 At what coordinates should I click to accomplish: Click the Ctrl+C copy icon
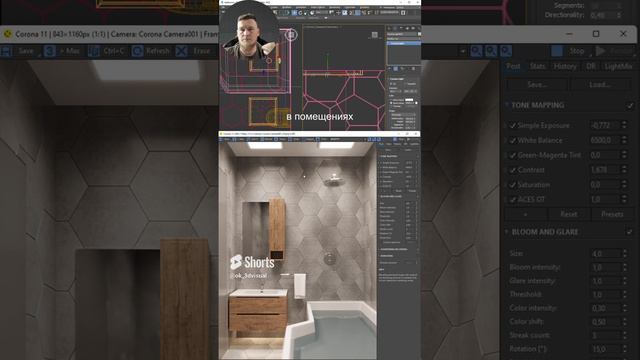click(93, 51)
